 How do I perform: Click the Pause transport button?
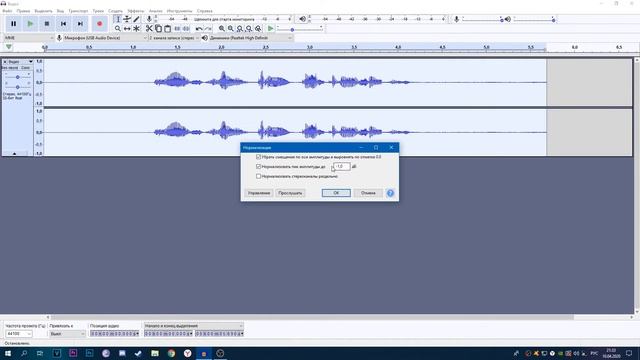[x=13, y=24]
